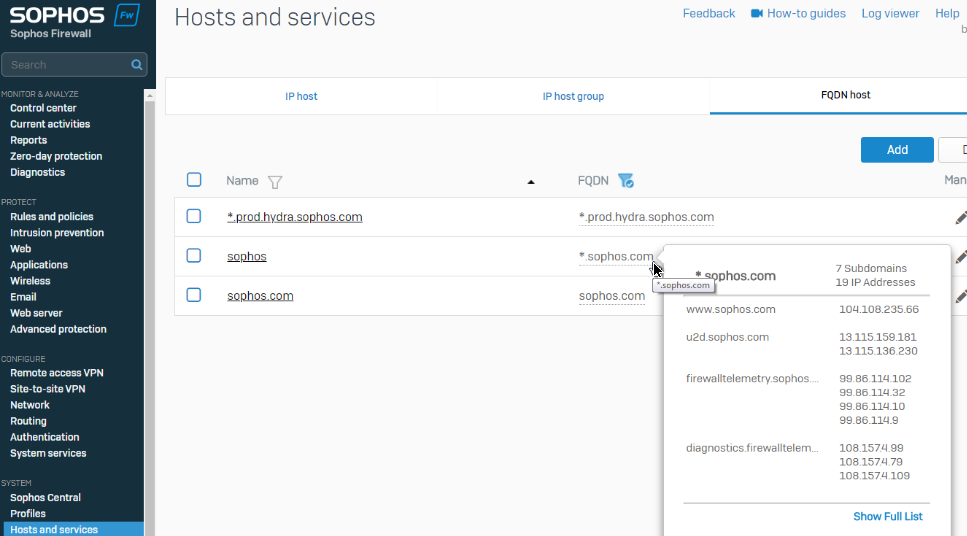967x536 pixels.
Task: Select the FQDN host tab
Action: [845, 95]
